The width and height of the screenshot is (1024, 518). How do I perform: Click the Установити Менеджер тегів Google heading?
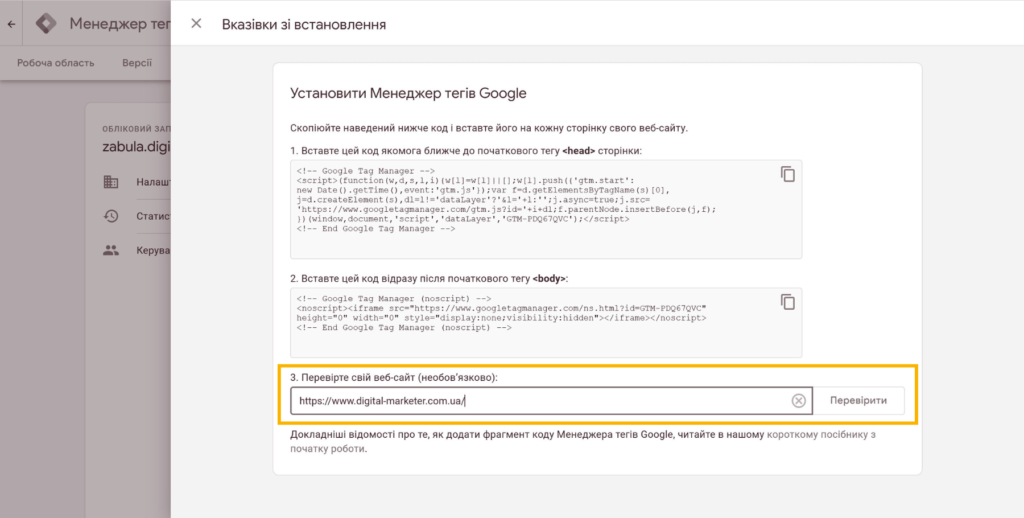pyautogui.click(x=408, y=93)
